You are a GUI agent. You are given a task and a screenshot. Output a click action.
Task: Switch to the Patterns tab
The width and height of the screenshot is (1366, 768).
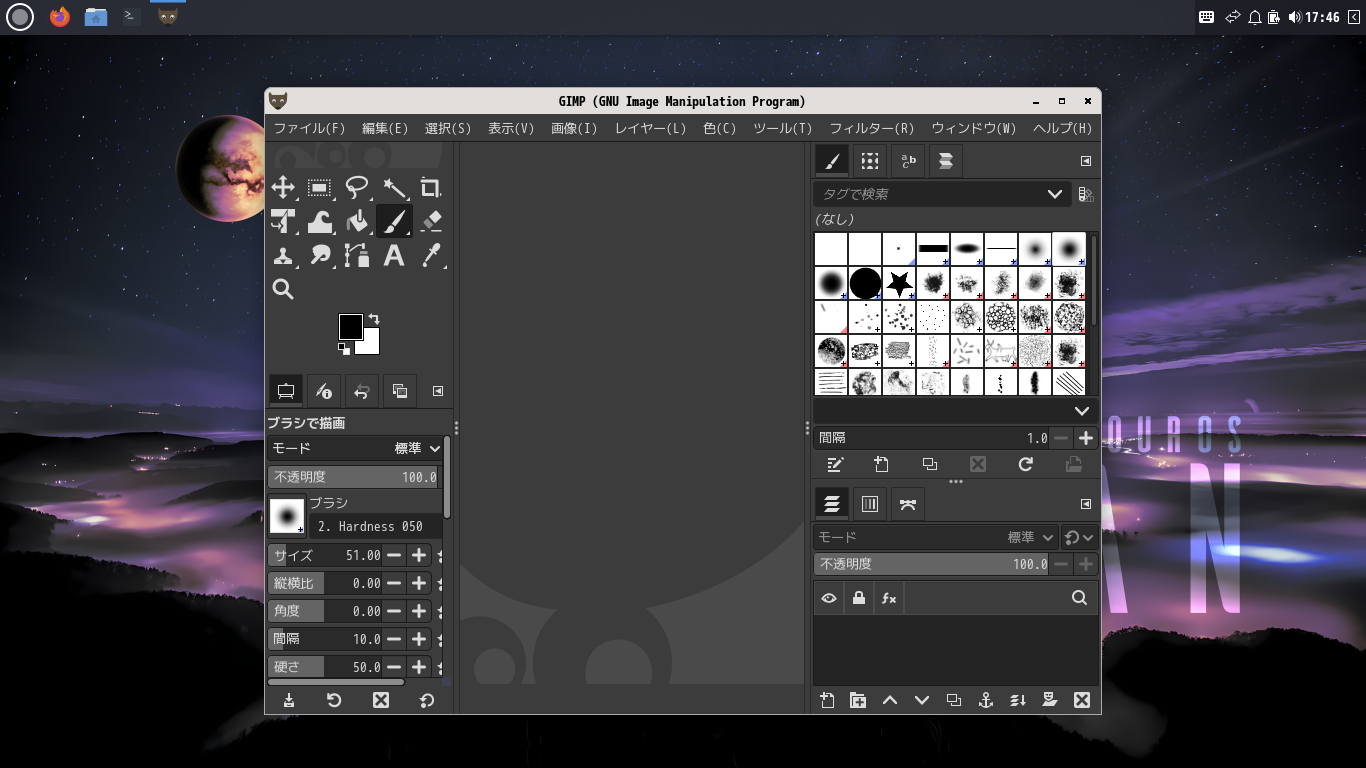coord(870,161)
